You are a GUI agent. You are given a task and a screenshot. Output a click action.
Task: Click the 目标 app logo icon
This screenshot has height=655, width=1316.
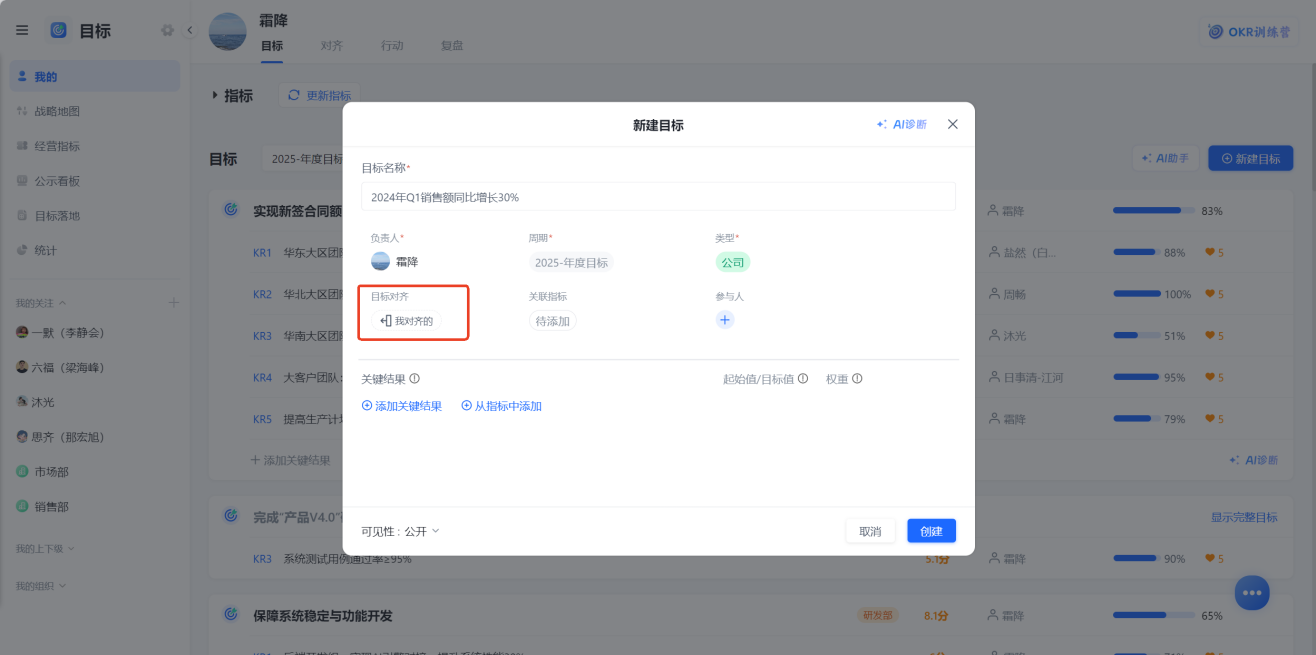(x=59, y=31)
